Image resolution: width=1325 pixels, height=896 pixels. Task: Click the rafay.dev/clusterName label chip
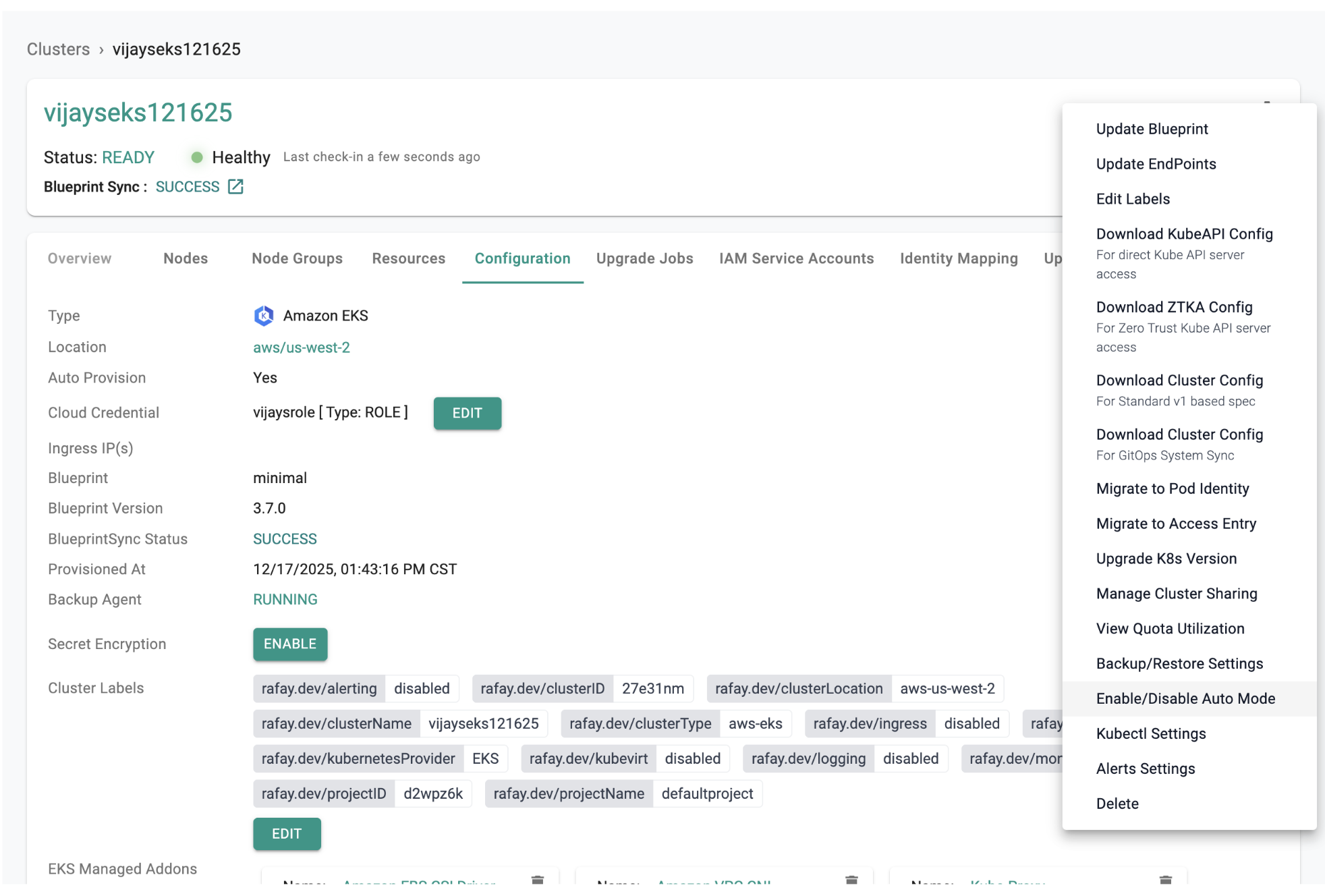point(337,724)
